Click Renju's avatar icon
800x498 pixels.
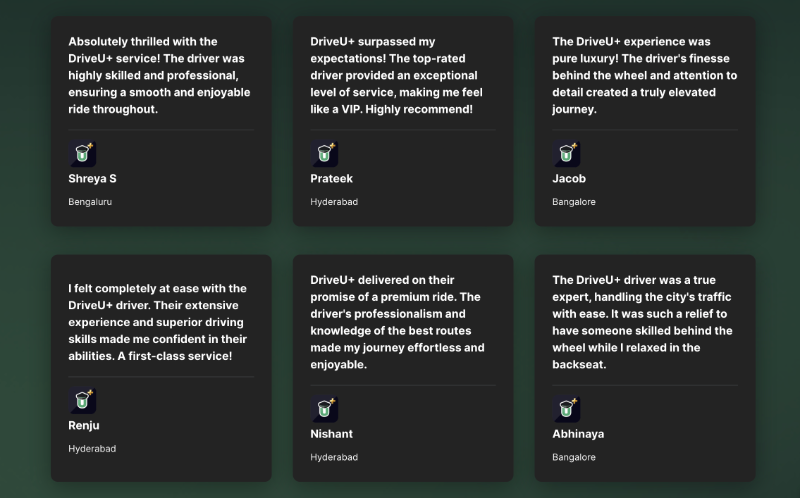point(82,401)
